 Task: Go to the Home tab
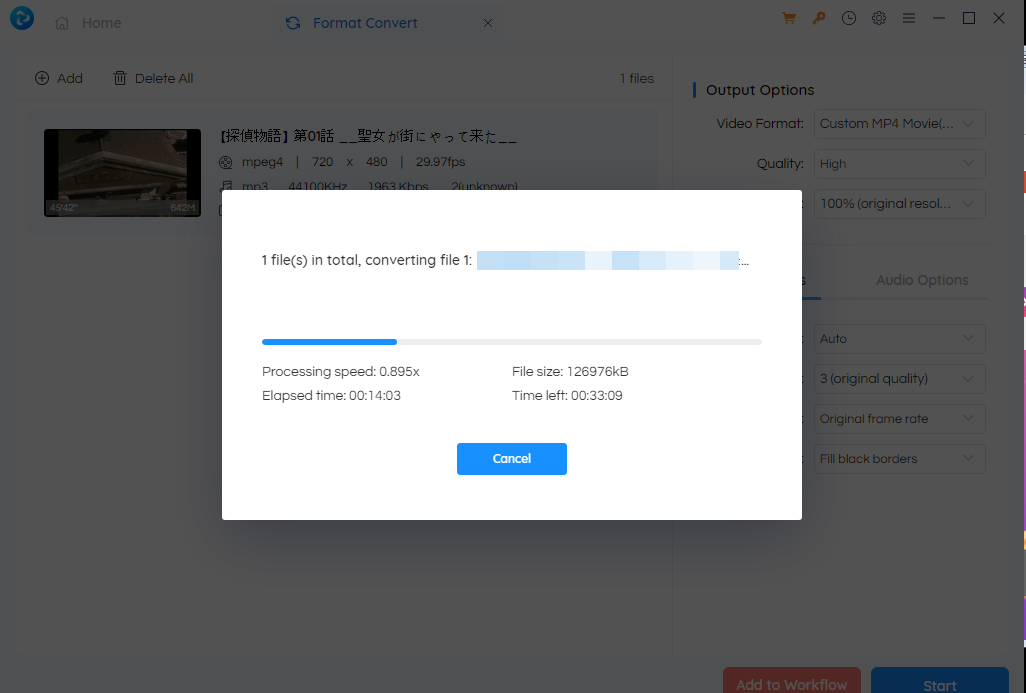pos(90,23)
